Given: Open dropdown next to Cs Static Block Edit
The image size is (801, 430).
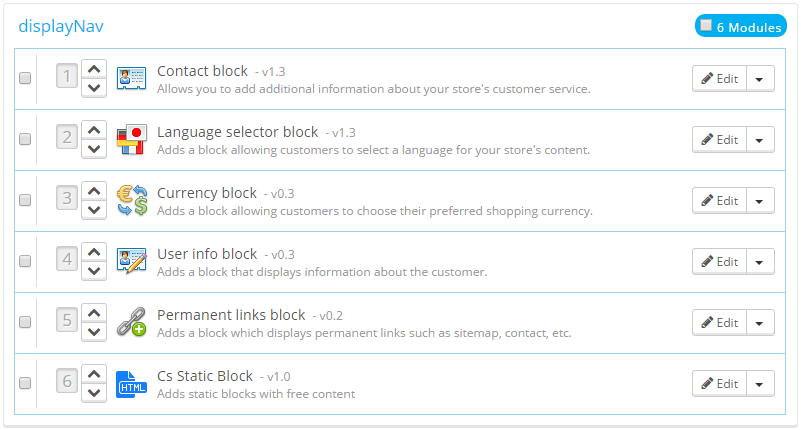Looking at the screenshot, I should [761, 384].
